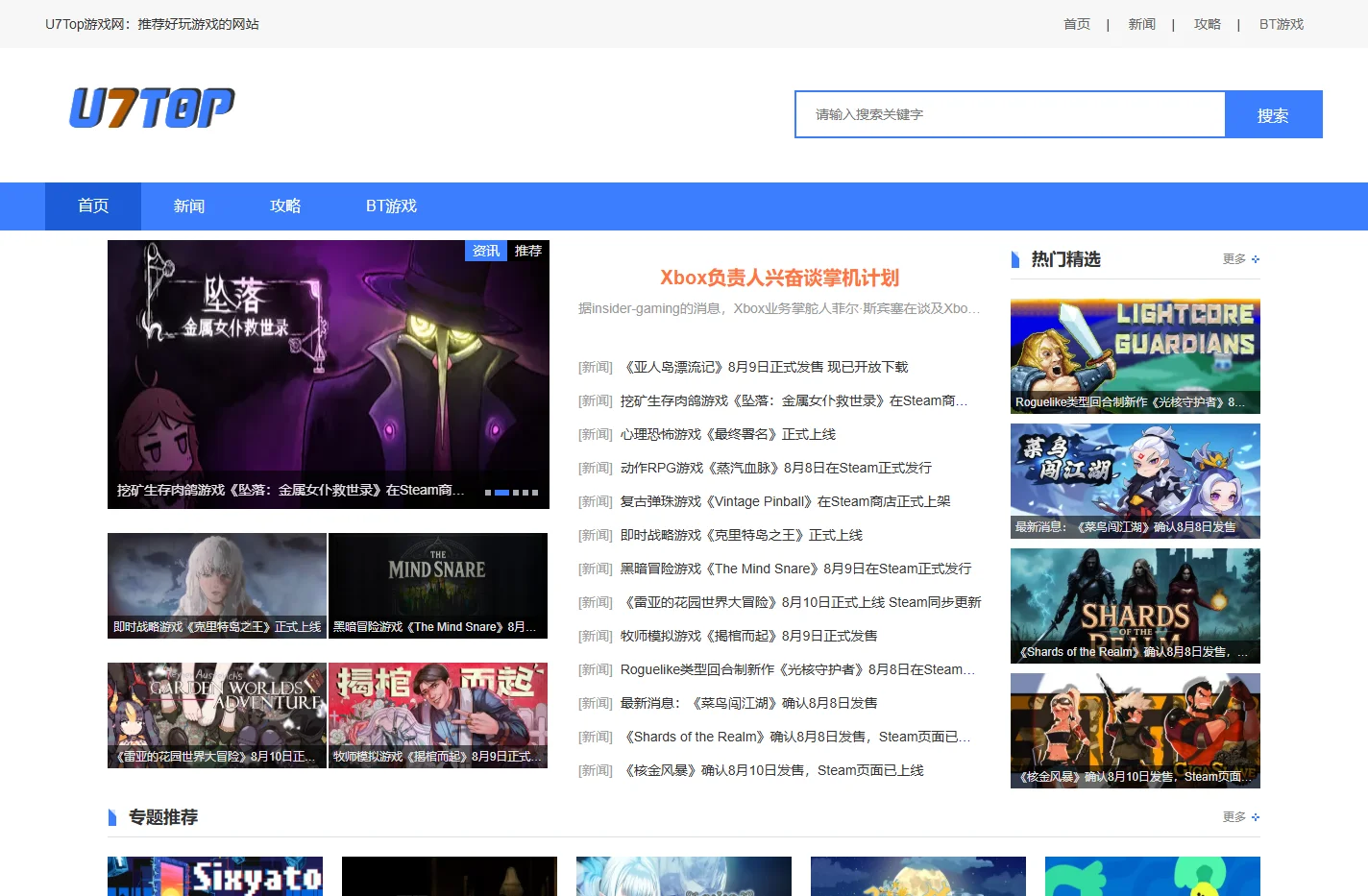Select the BT游戏 tab in blue navigation bar

pos(391,206)
